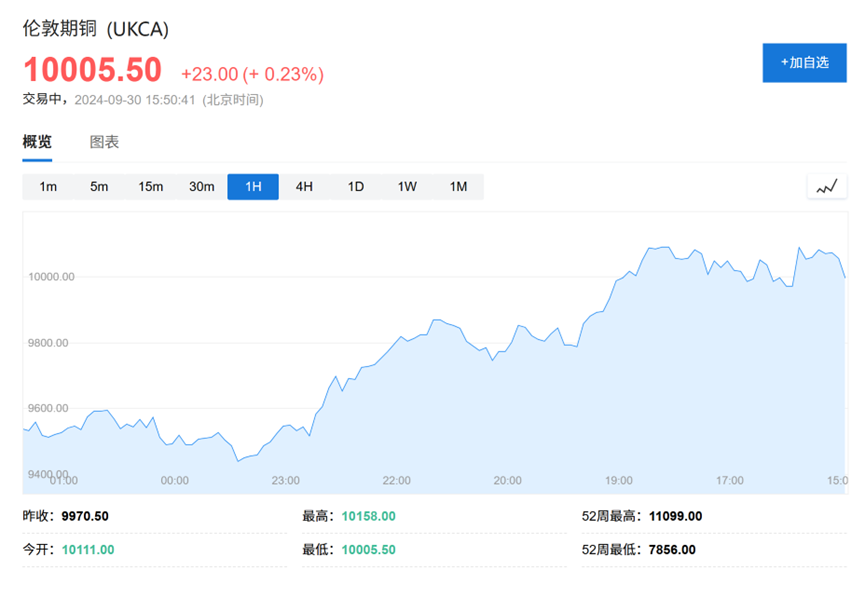Screen dimensions: 865x598
Task: Choose the 5m interval
Action: pos(99,186)
